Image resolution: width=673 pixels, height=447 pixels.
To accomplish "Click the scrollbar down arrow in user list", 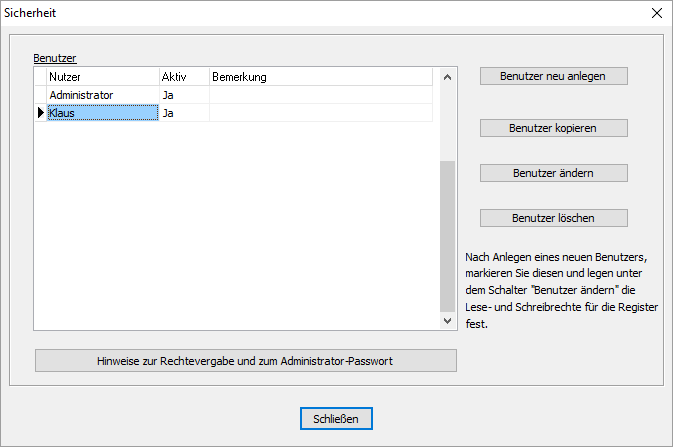I will tap(447, 321).
